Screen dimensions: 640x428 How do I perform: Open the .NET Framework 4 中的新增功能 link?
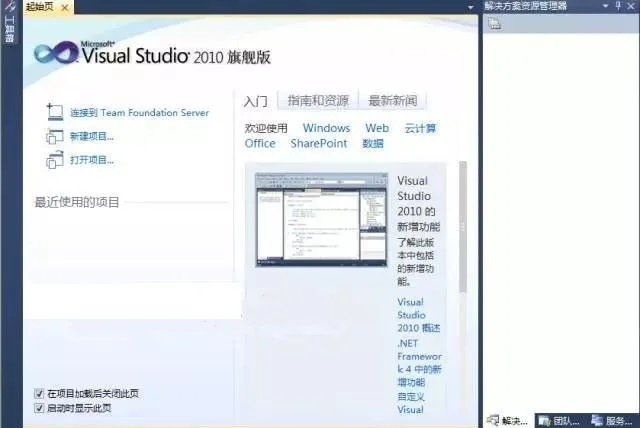(419, 363)
